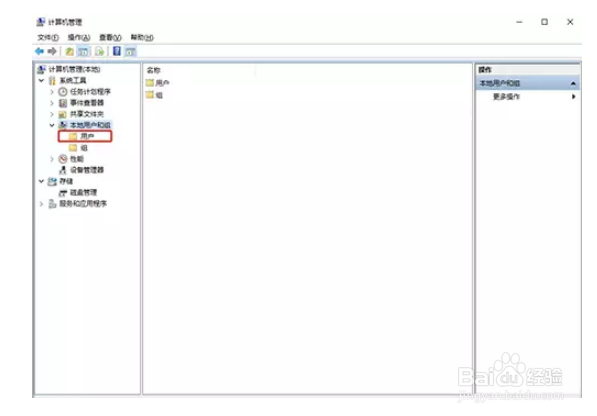Click 更多操作 in the actions pane
The image size is (597, 416).
click(x=506, y=97)
